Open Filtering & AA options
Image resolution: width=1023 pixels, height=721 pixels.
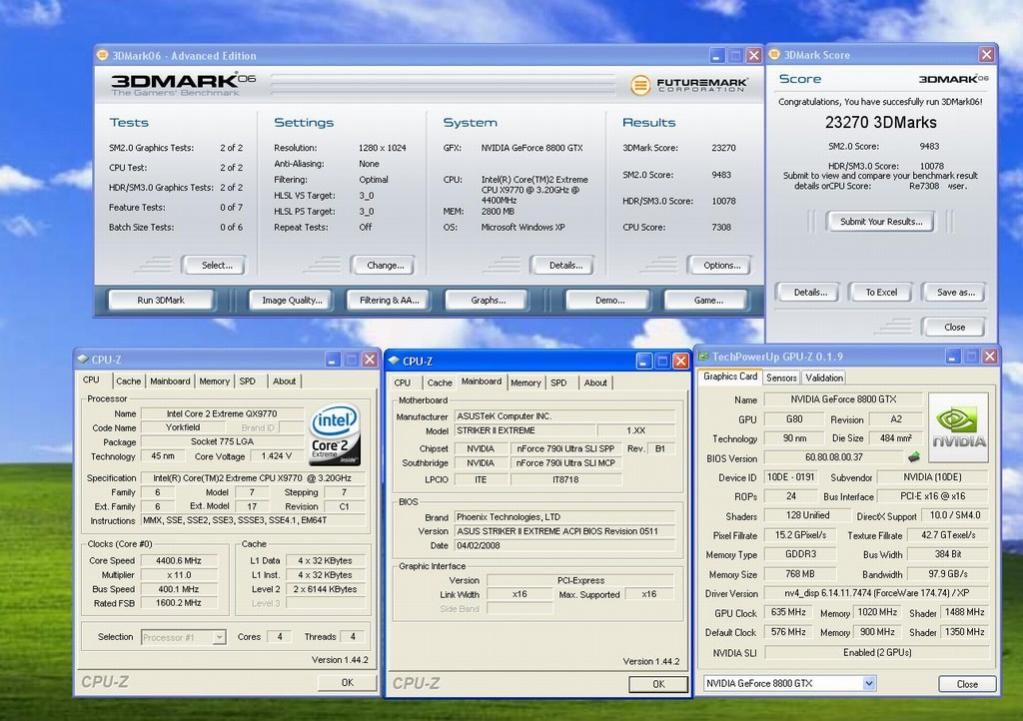point(389,300)
